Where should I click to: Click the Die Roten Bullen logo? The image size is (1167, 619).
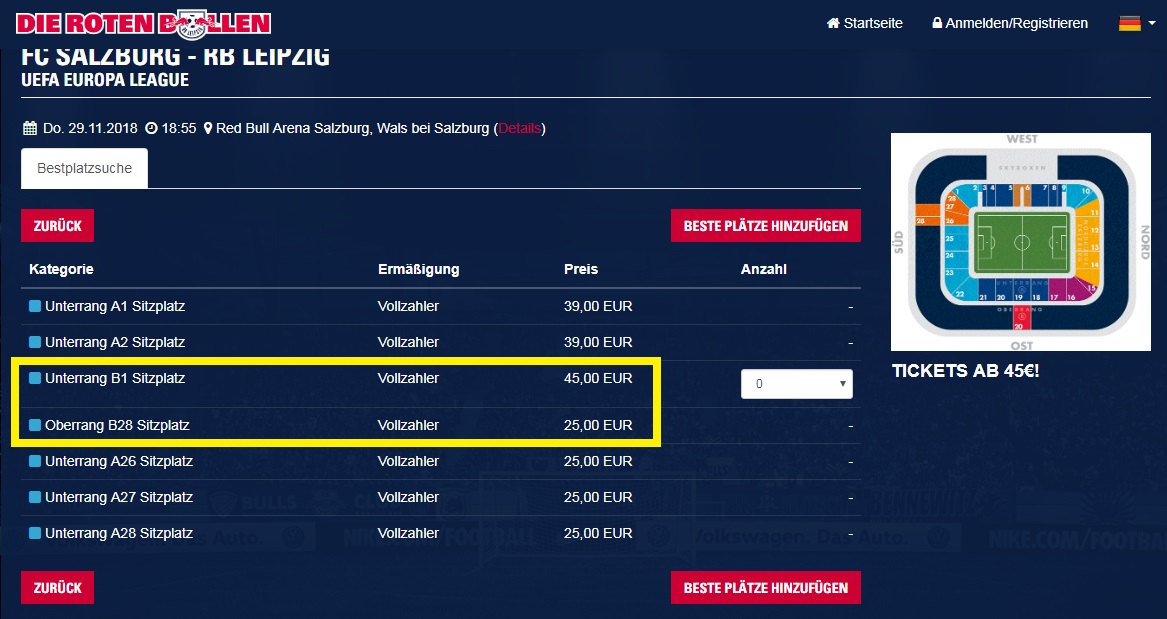[x=143, y=24]
